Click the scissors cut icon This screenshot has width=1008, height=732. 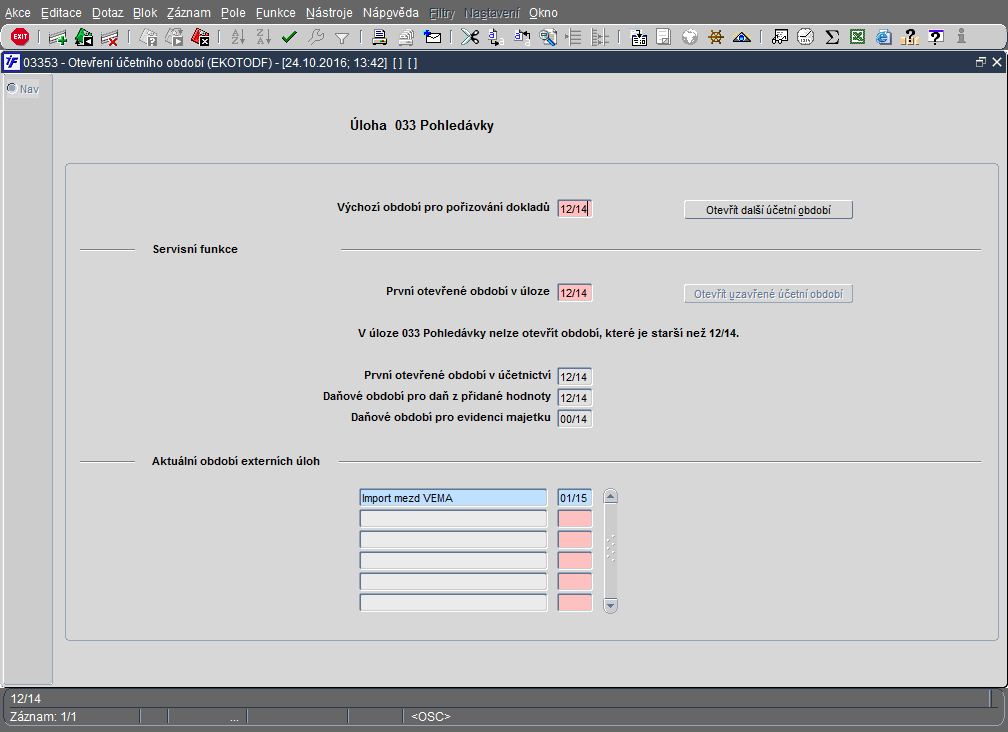[x=470, y=37]
